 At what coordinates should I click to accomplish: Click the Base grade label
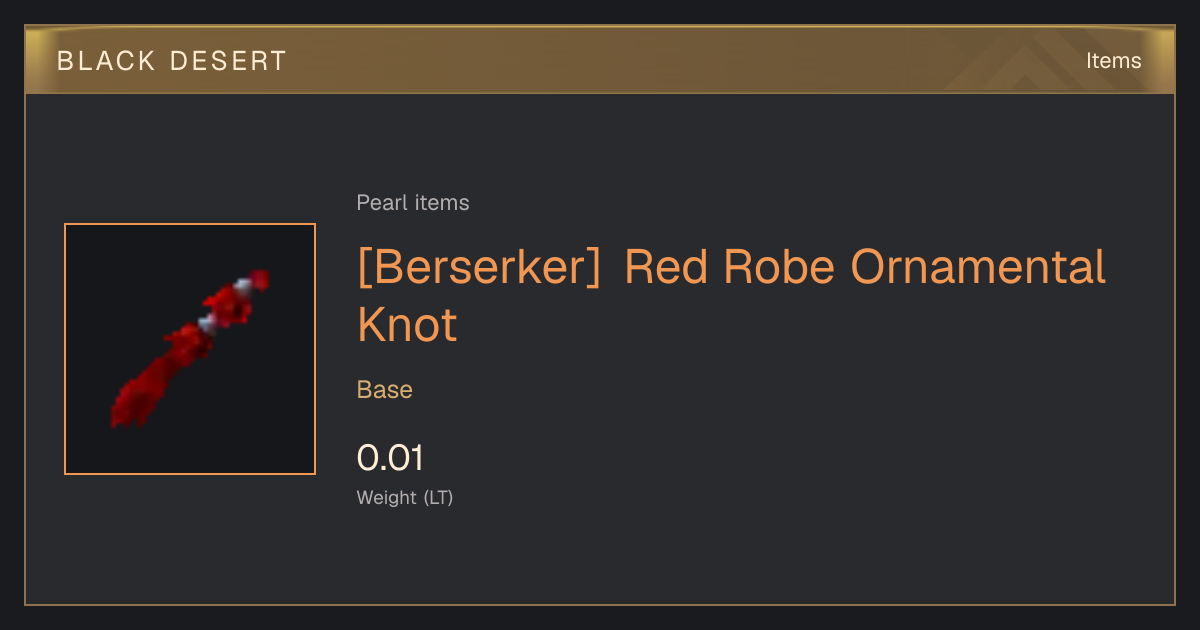[385, 390]
